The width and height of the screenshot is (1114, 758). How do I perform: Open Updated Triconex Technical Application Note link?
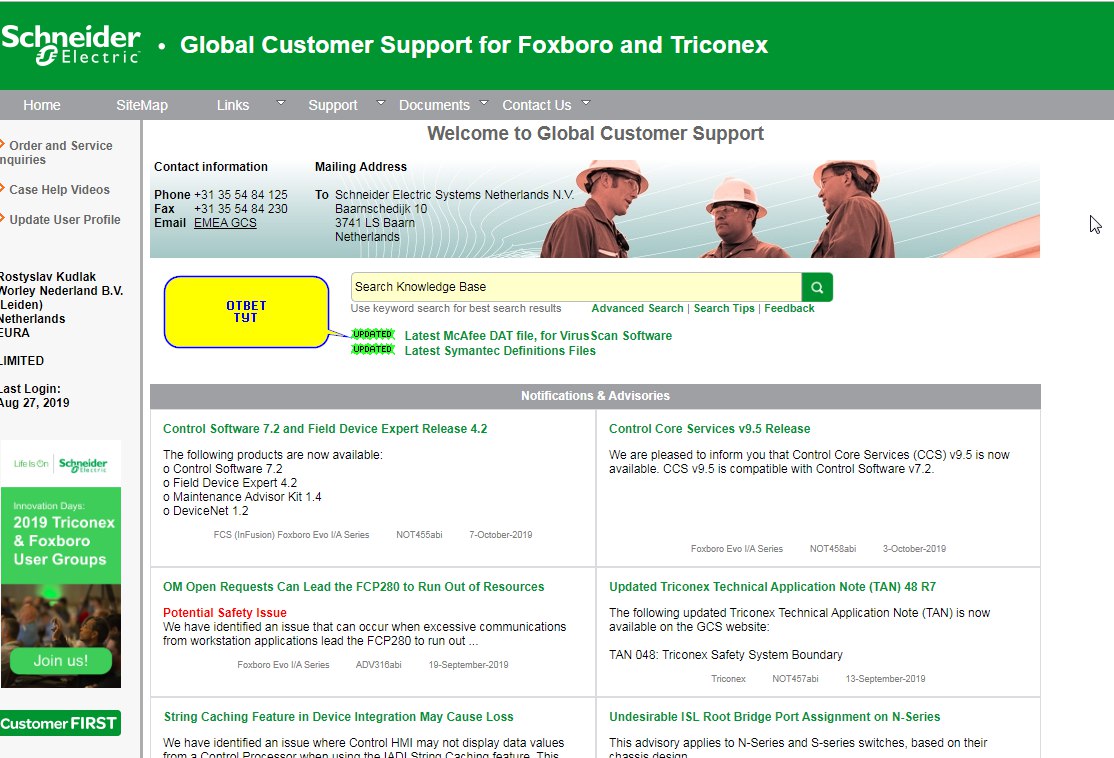pos(772,587)
